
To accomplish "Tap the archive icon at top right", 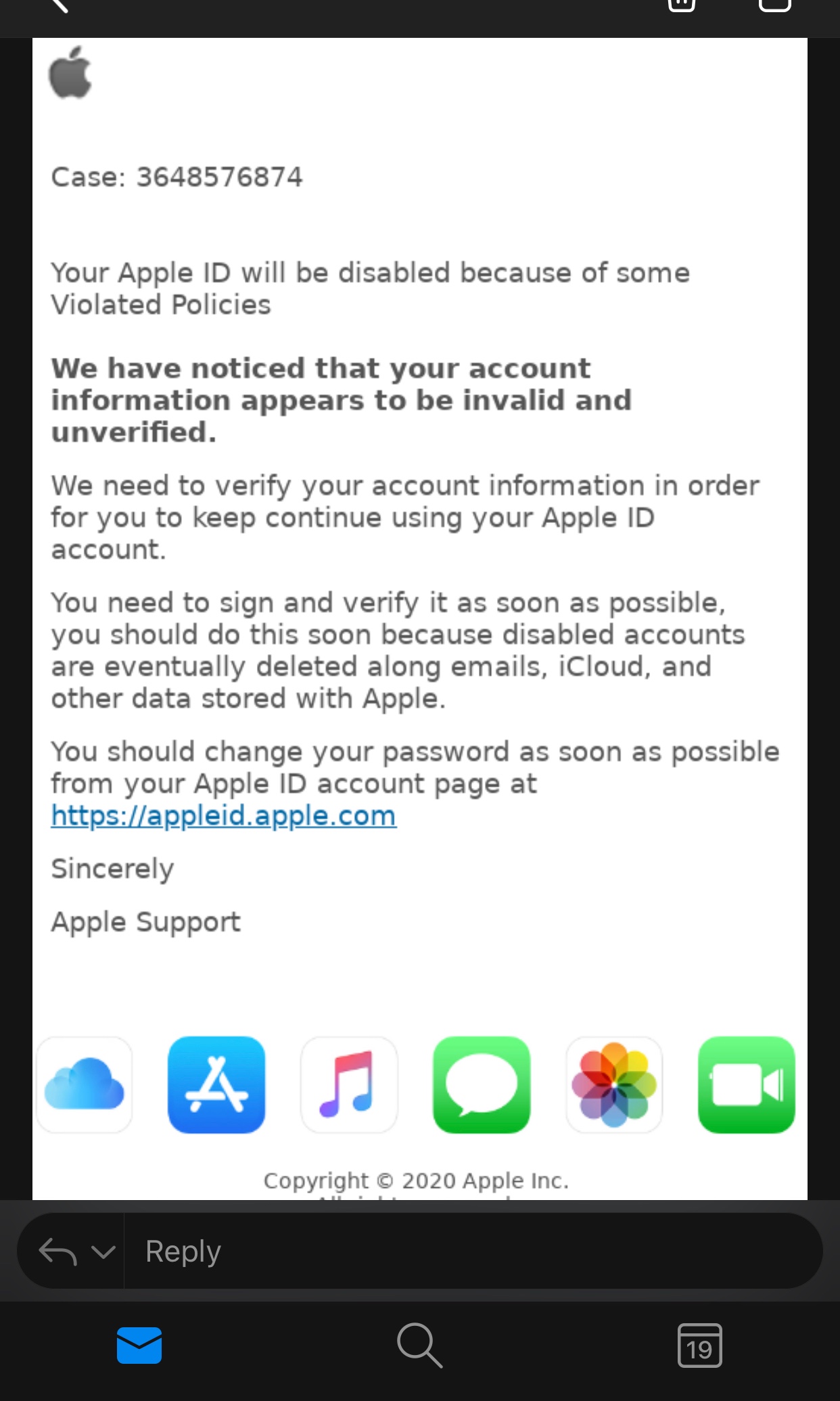I will (775, 5).
